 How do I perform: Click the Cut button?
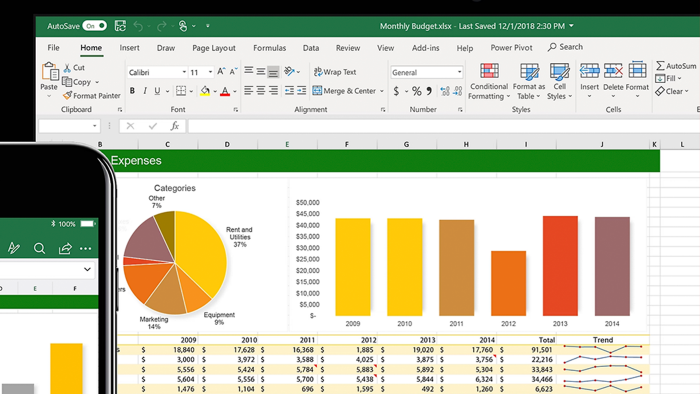[x=74, y=68]
